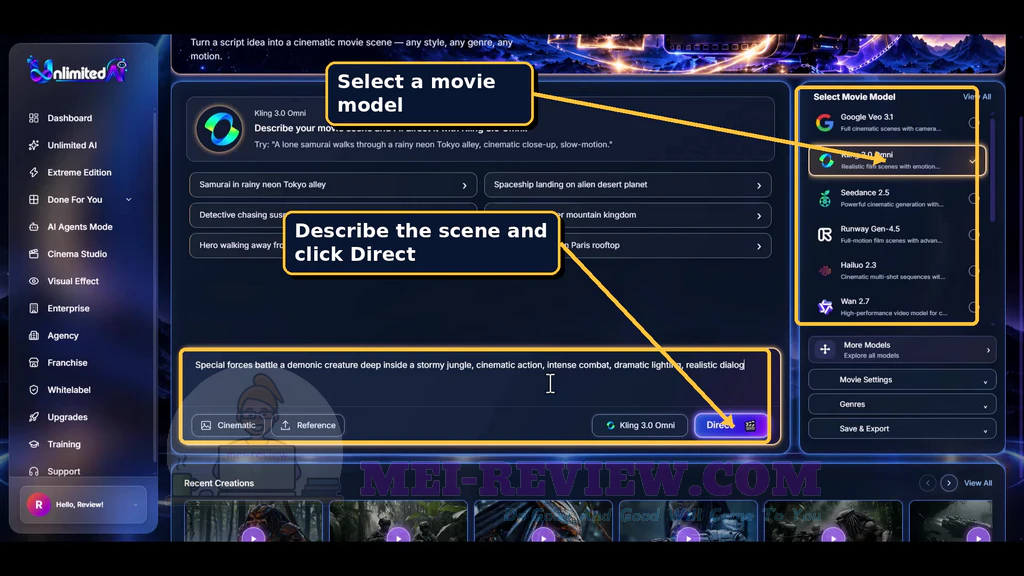Click the Upgrades rocket icon

click(34, 417)
